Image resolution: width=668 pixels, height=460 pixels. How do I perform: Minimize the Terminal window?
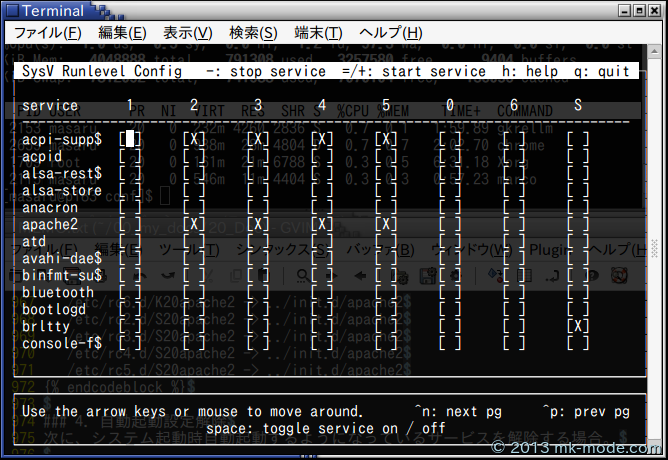(x=622, y=11)
